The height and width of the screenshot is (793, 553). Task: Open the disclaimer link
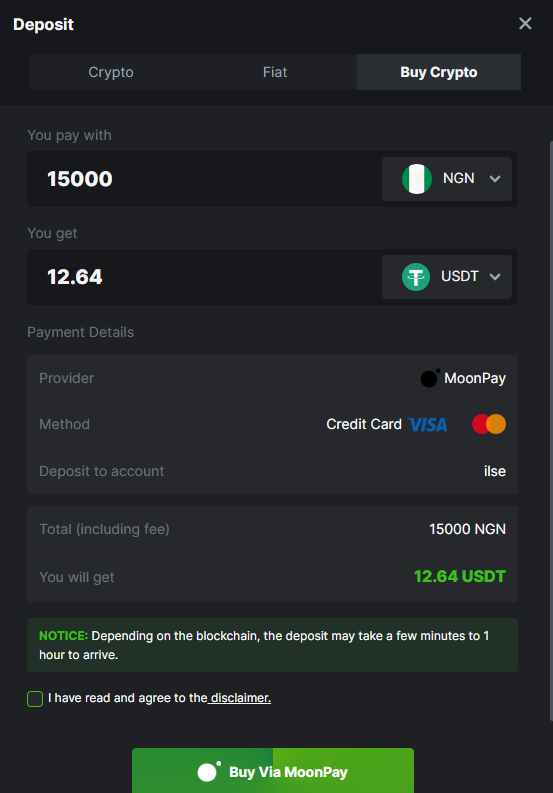(240, 698)
